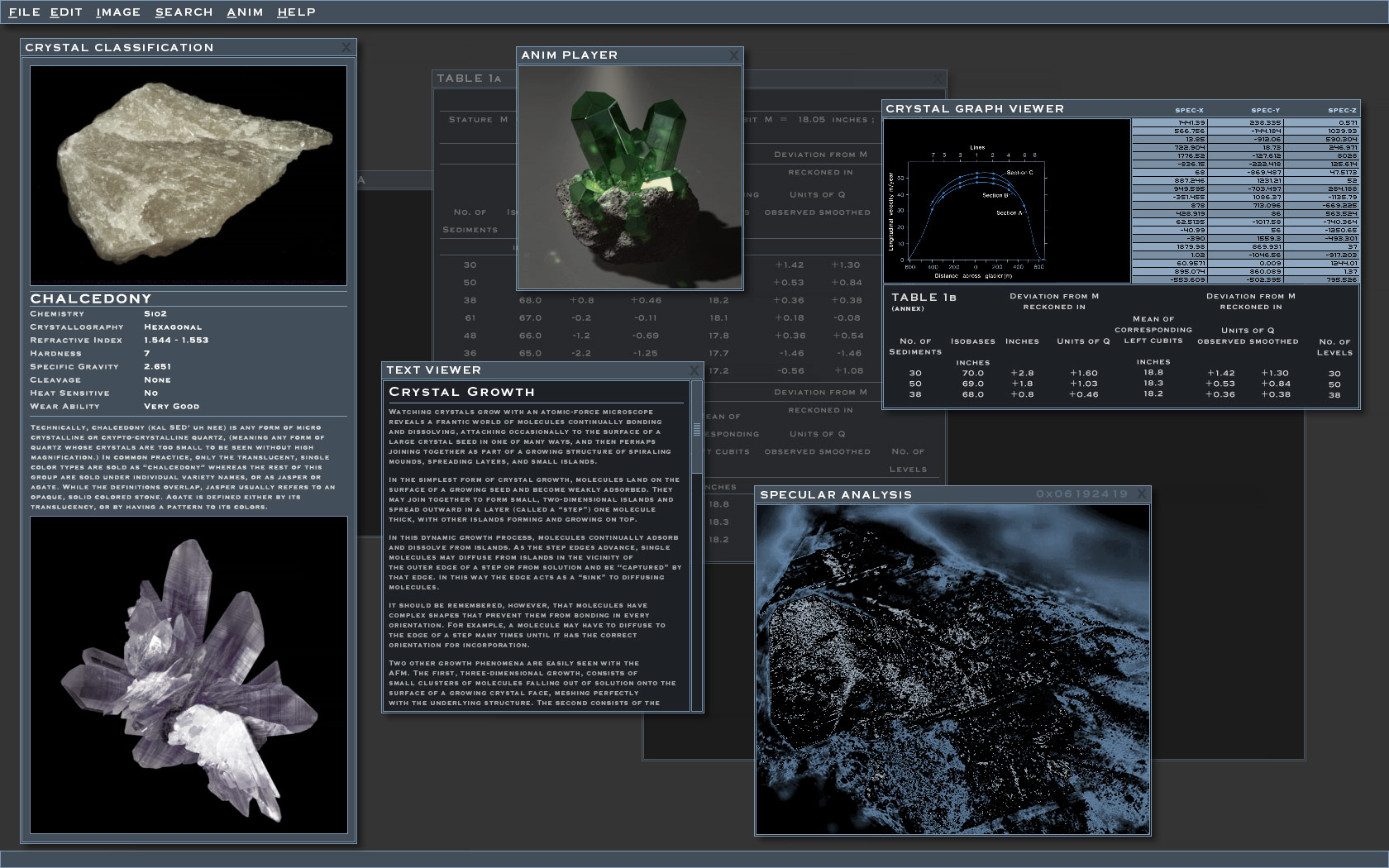Close the Crystal Classification window
1389x868 pixels.
(x=346, y=48)
